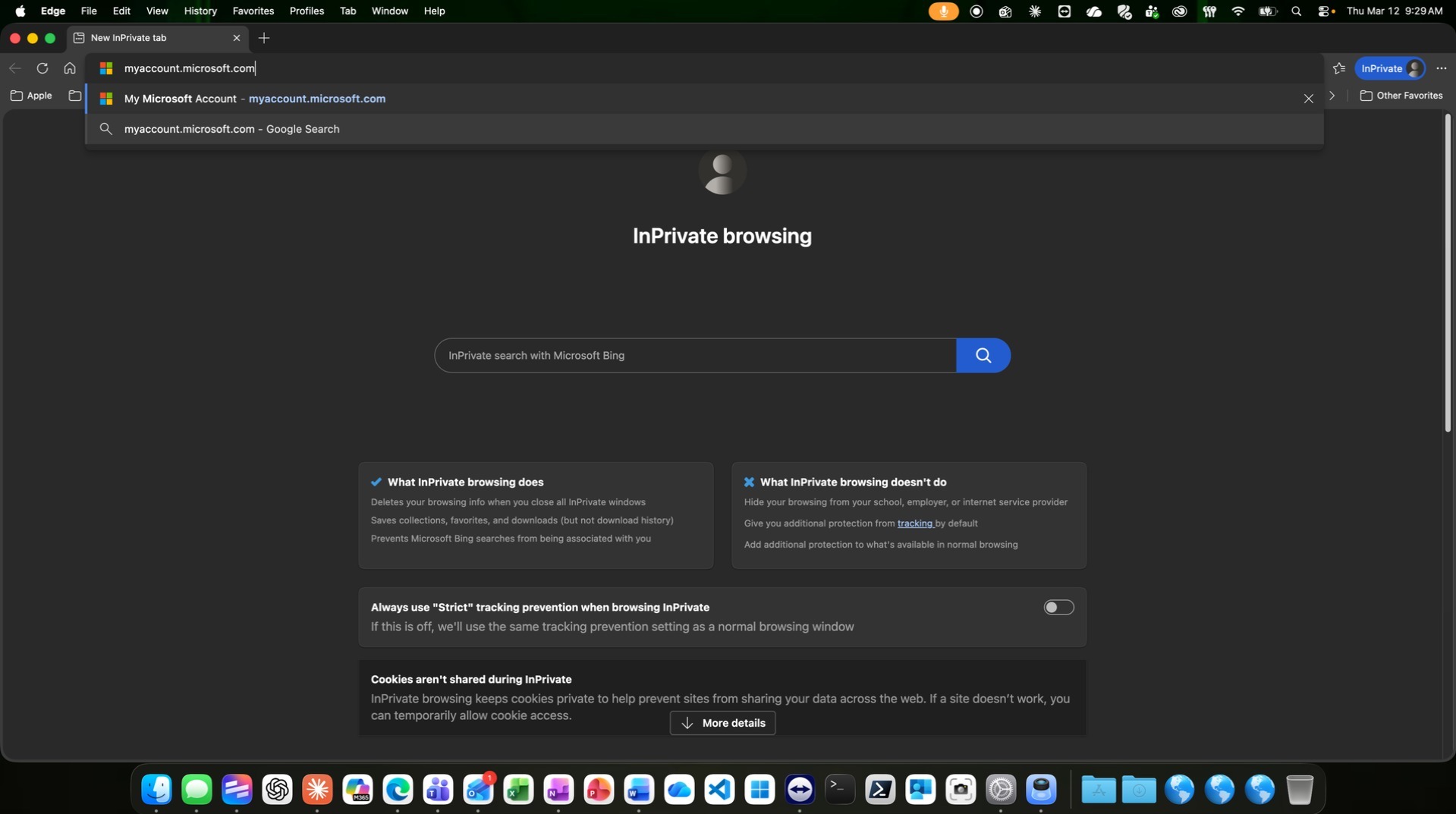
Task: Launch OneNote from the dock
Action: (x=559, y=790)
